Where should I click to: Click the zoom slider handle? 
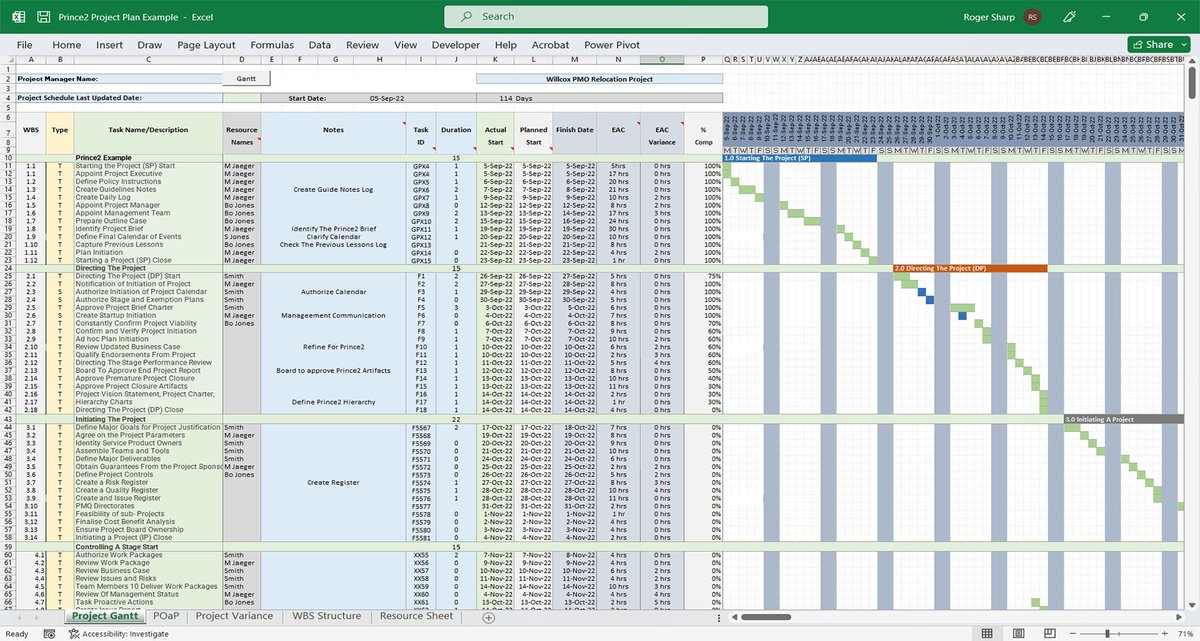coord(1108,633)
